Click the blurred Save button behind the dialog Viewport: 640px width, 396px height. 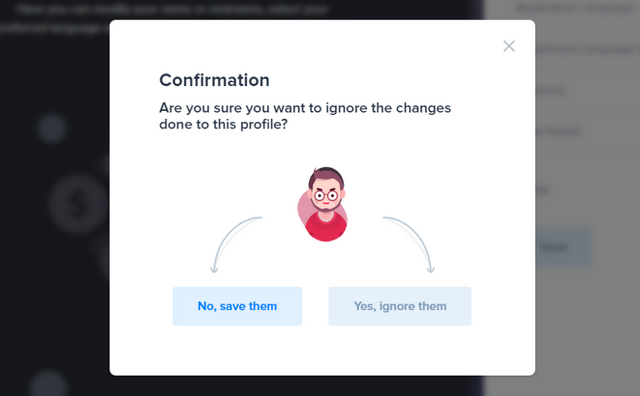point(563,247)
